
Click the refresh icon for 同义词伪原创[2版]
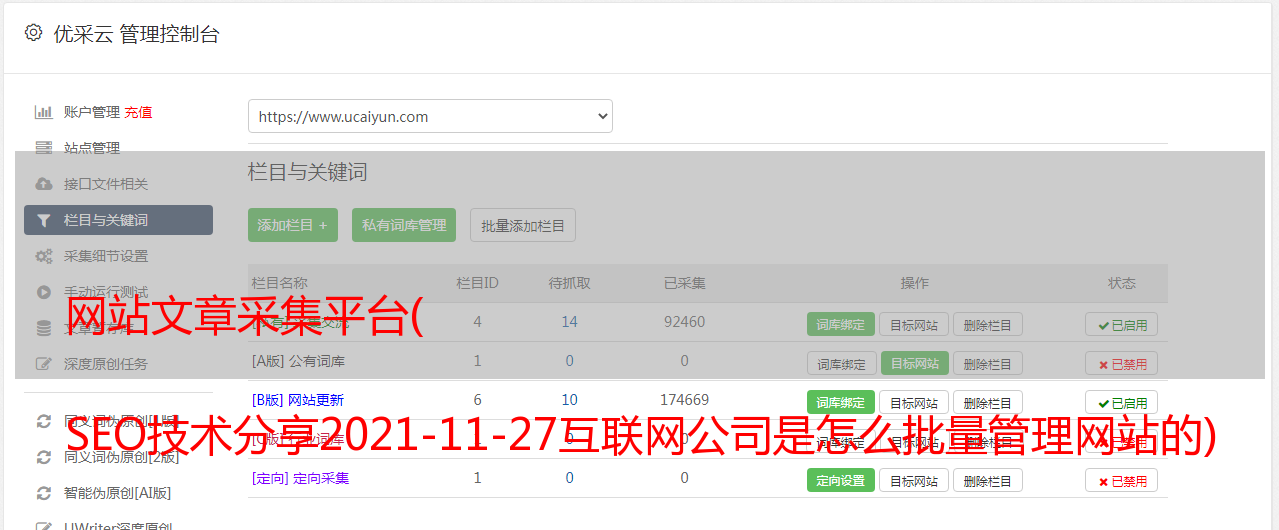pyautogui.click(x=44, y=457)
